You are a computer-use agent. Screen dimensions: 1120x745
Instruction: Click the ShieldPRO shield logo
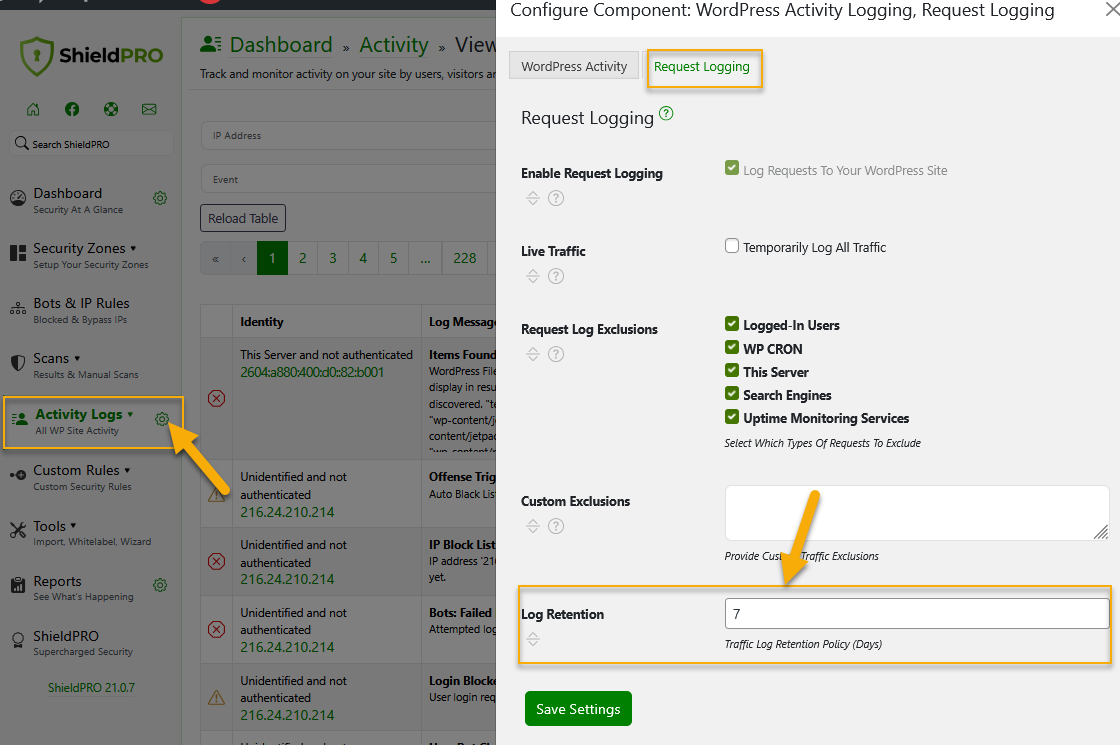(x=36, y=56)
